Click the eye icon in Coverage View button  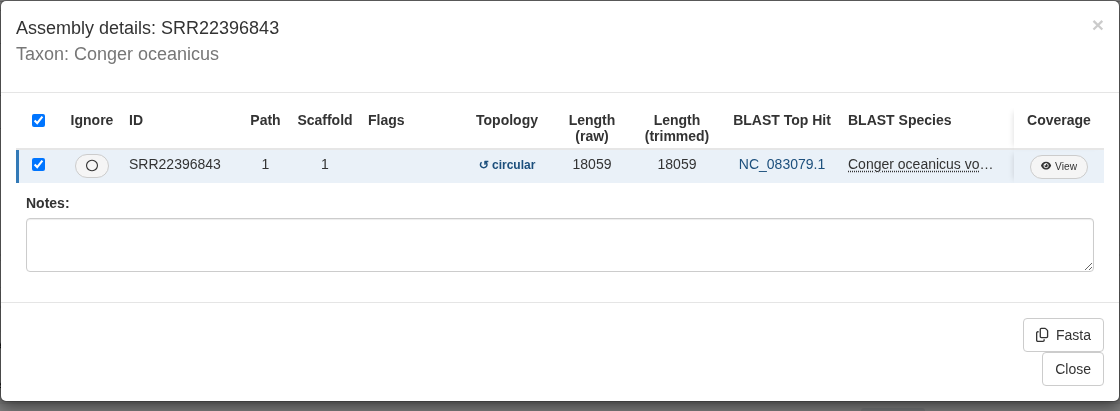[1046, 167]
